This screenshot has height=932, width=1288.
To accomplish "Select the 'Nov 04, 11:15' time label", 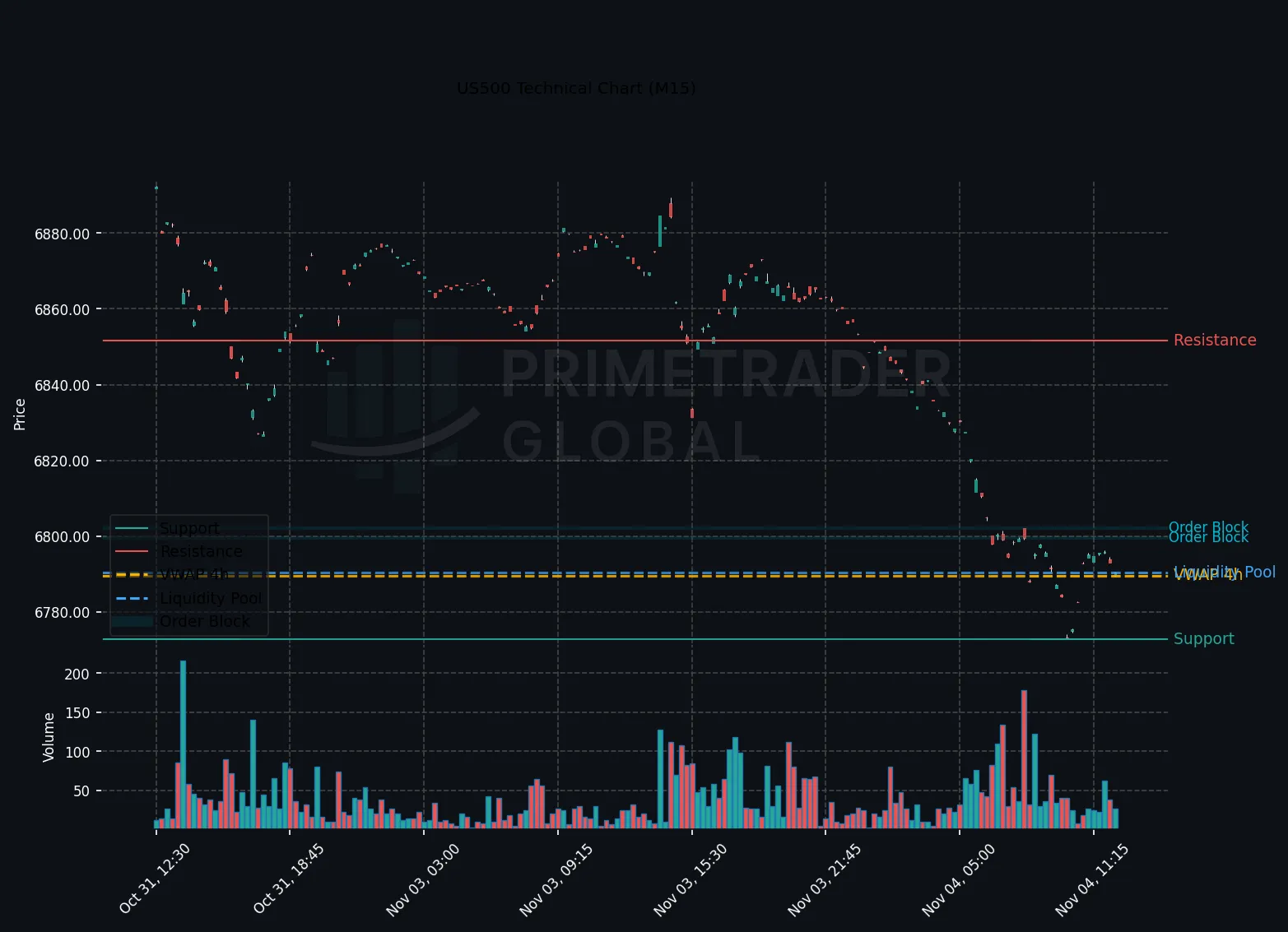I will (x=1092, y=879).
